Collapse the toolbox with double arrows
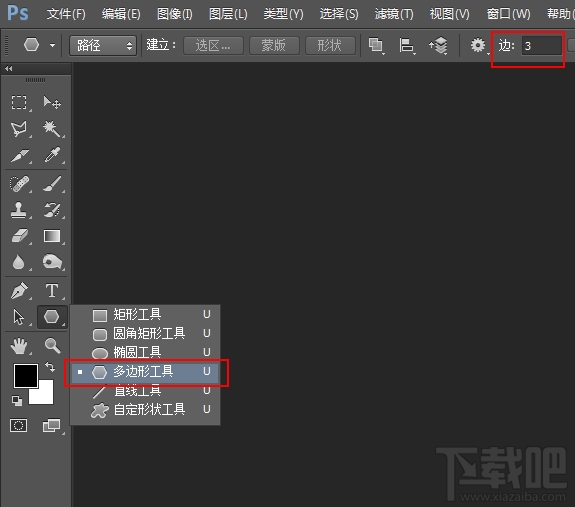575x507 pixels. click(8, 68)
